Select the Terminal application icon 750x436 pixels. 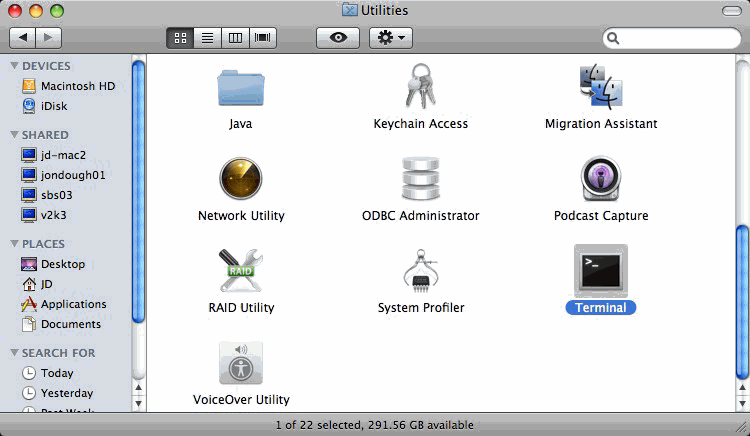[601, 271]
